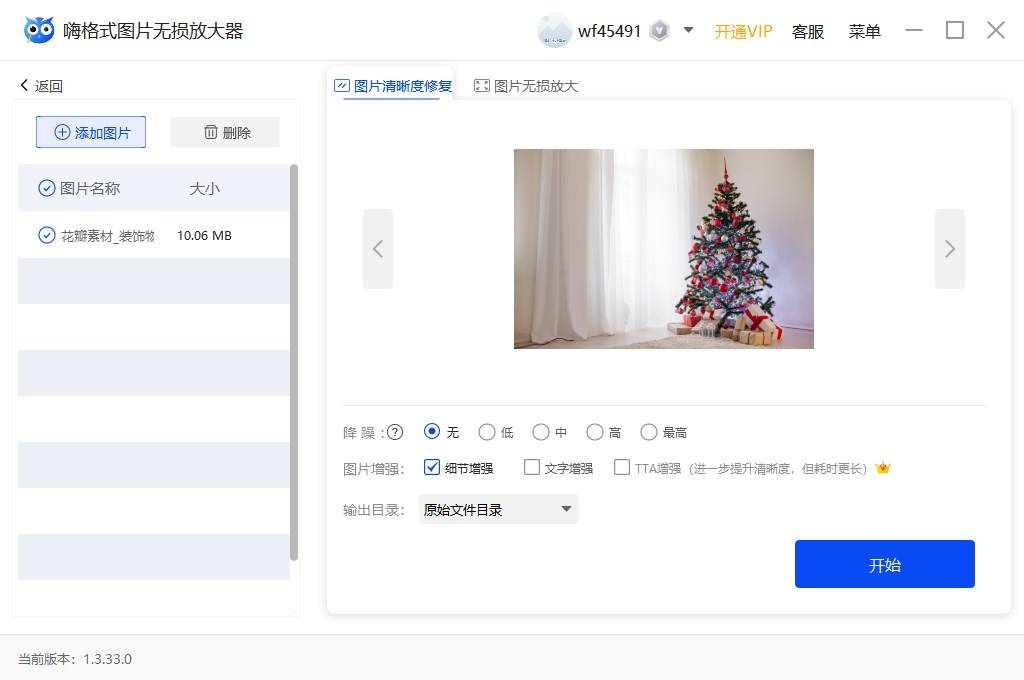
Task: Show previous image with left arrow
Action: pyautogui.click(x=378, y=249)
